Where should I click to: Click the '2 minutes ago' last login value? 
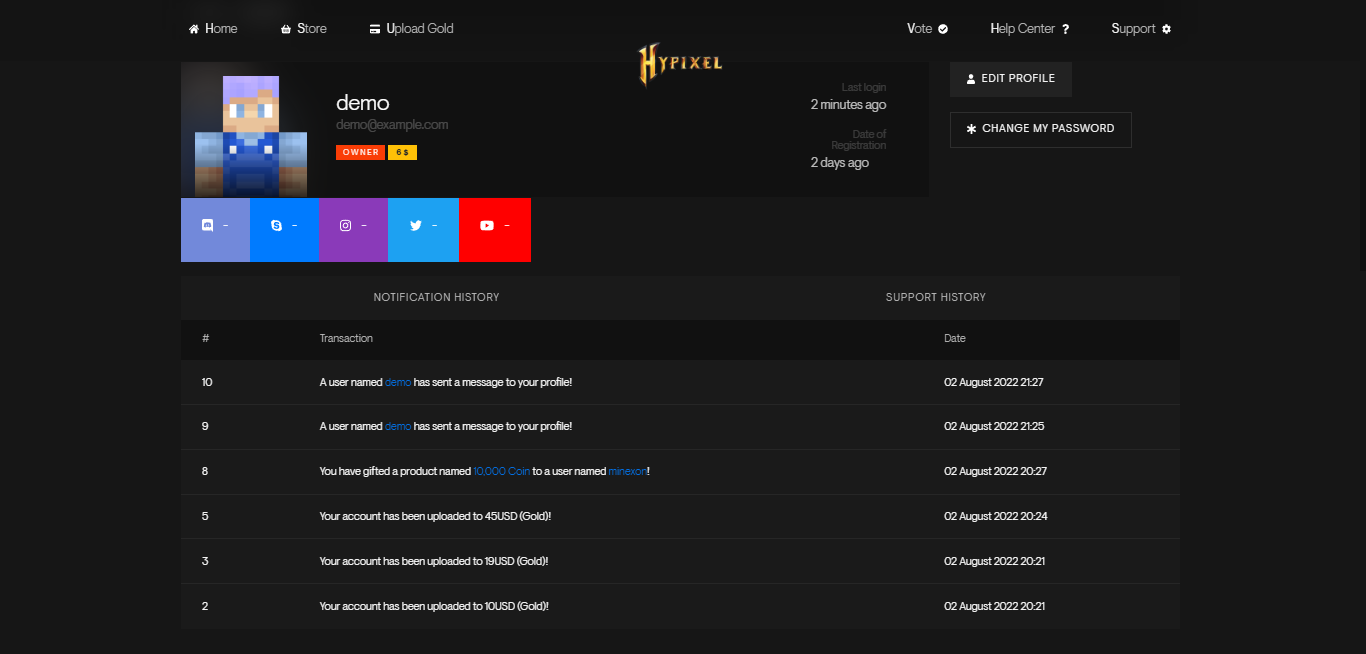click(x=848, y=105)
